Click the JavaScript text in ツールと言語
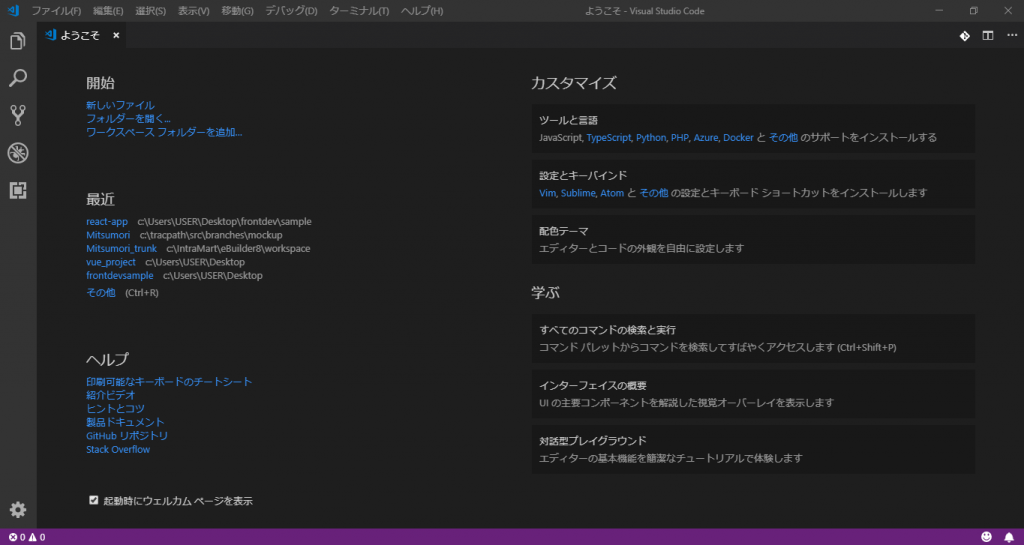The width and height of the screenshot is (1024, 545). (560, 138)
